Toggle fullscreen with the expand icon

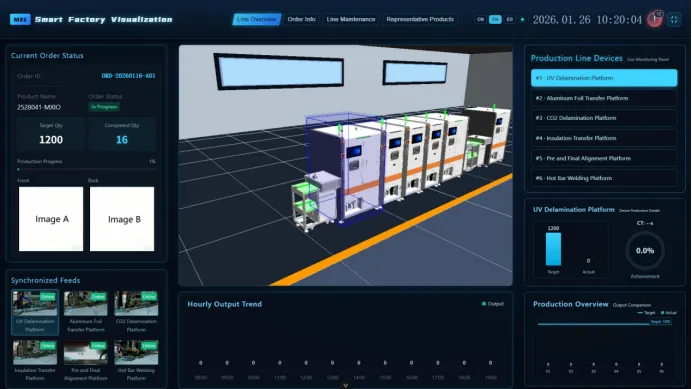[x=674, y=19]
